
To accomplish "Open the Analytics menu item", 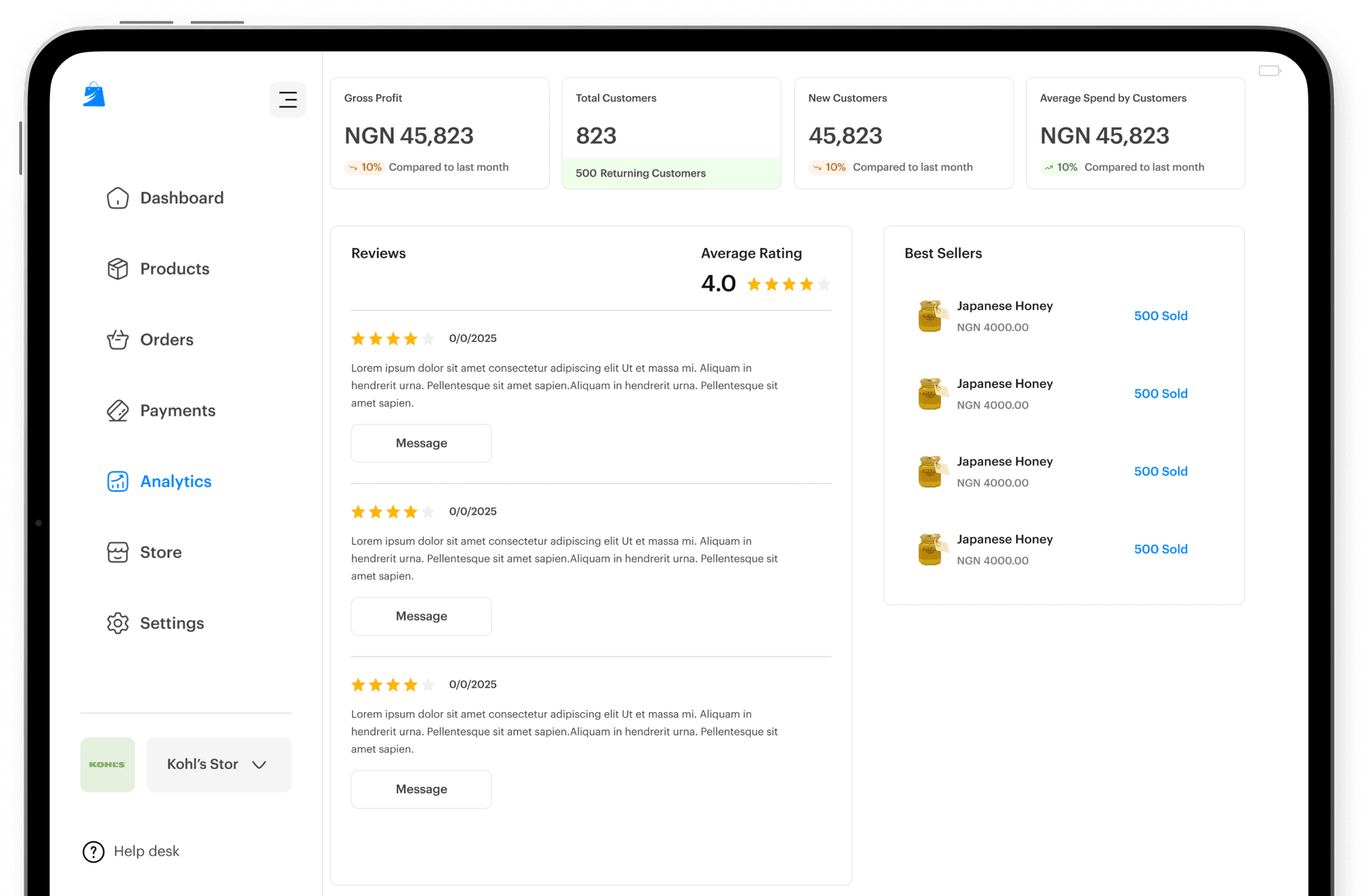I will [x=175, y=482].
